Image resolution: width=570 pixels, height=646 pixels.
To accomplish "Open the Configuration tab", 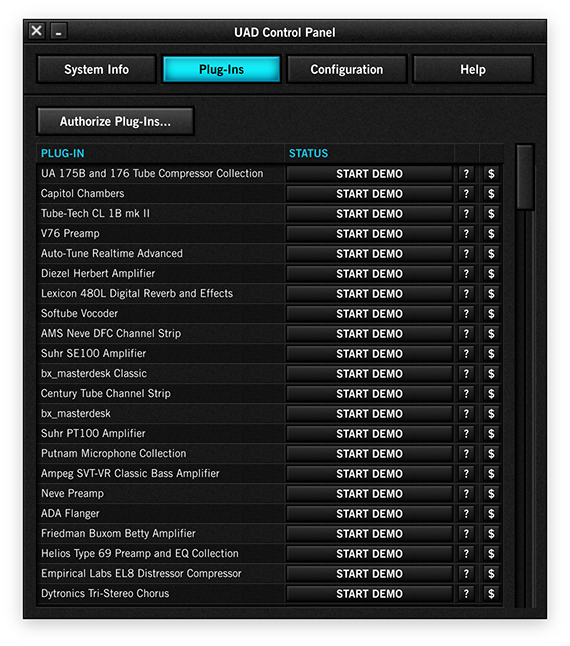I will point(347,69).
